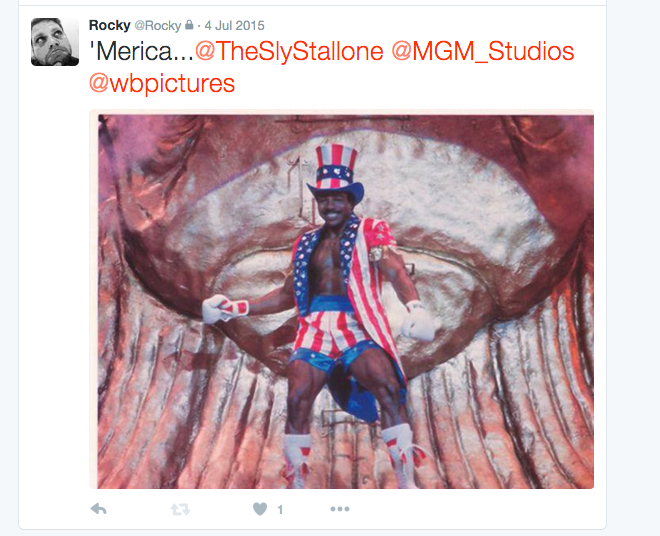Click the reply arrow icon under the tweet
Screen dimensions: 660x536
click(98, 509)
